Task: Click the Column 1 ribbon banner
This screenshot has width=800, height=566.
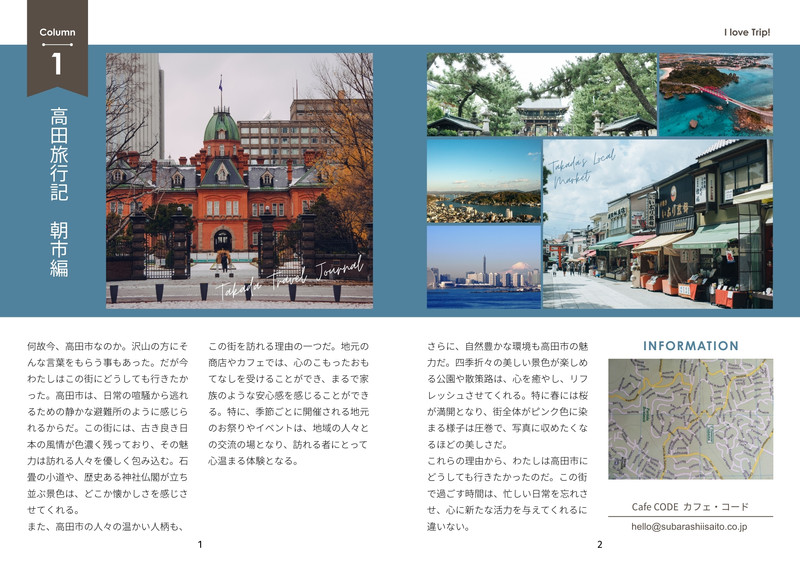Action: pos(57,48)
